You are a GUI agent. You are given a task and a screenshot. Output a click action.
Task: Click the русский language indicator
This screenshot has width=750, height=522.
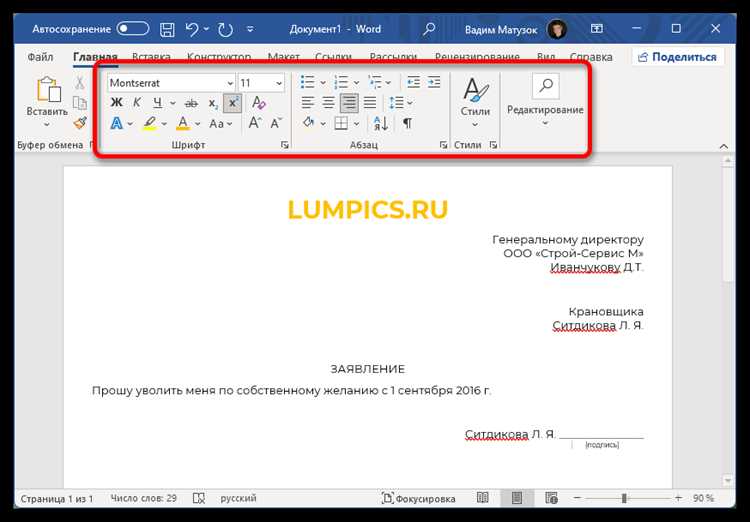[x=238, y=498]
